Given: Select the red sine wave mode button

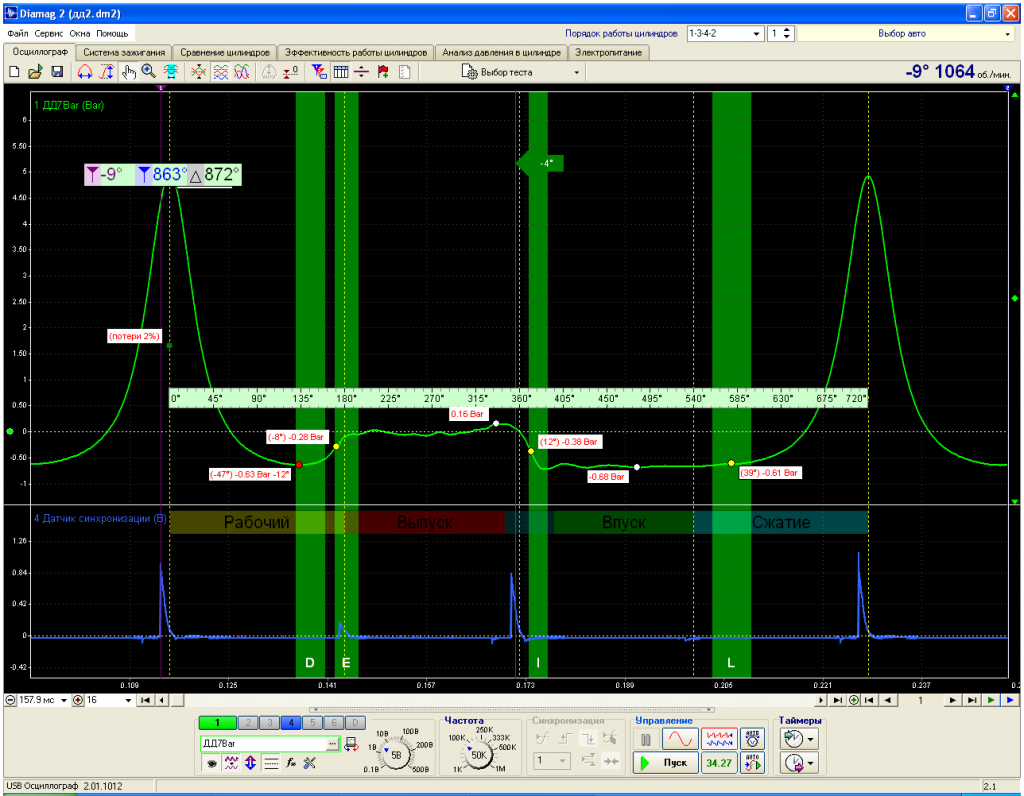Looking at the screenshot, I should 680,740.
